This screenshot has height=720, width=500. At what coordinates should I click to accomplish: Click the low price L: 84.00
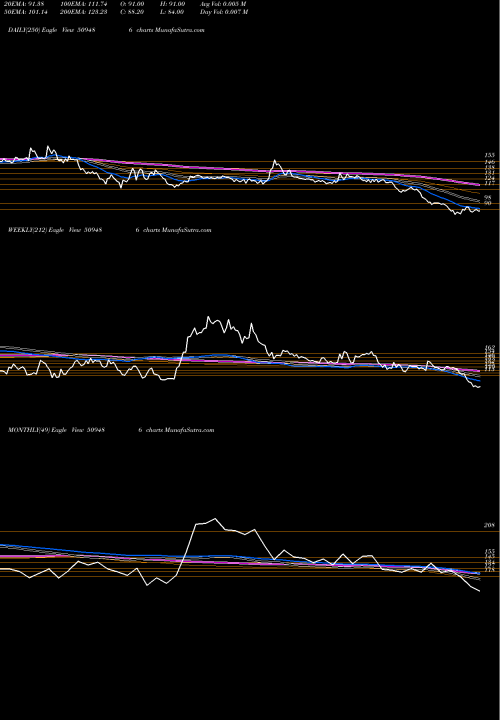[172, 12]
